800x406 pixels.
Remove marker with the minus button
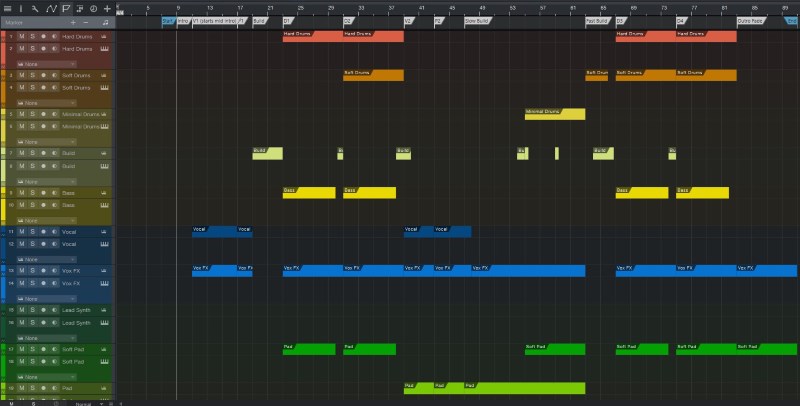pos(85,22)
